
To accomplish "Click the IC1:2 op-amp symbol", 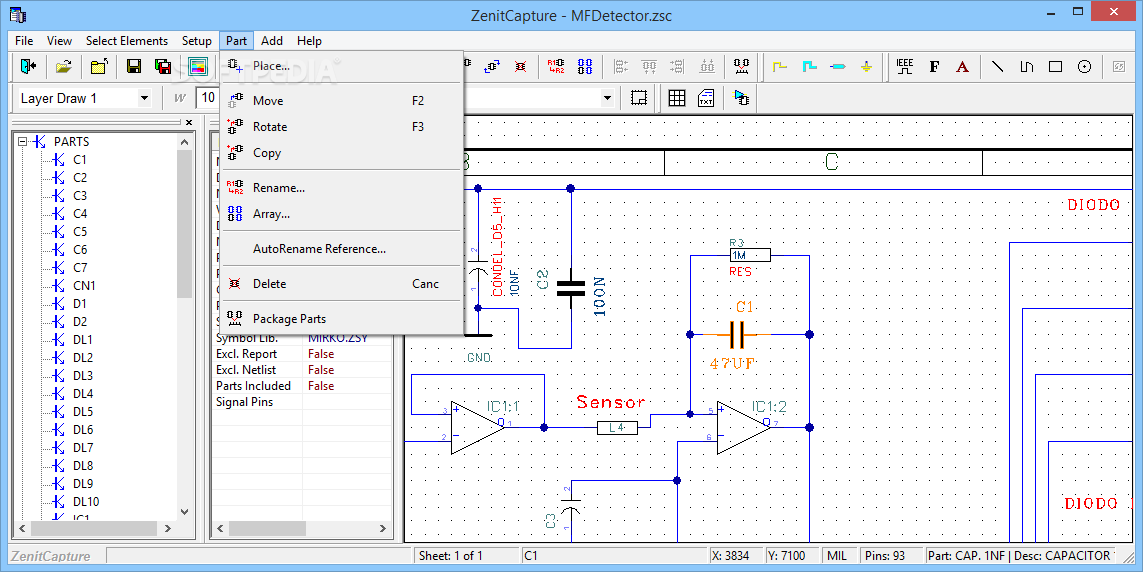I will pos(742,427).
